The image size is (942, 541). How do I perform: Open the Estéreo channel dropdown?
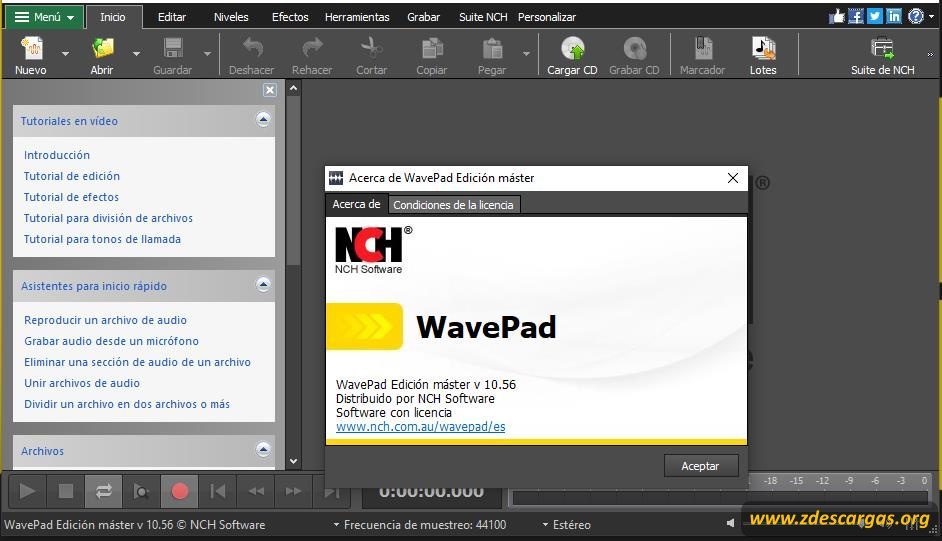pyautogui.click(x=567, y=525)
